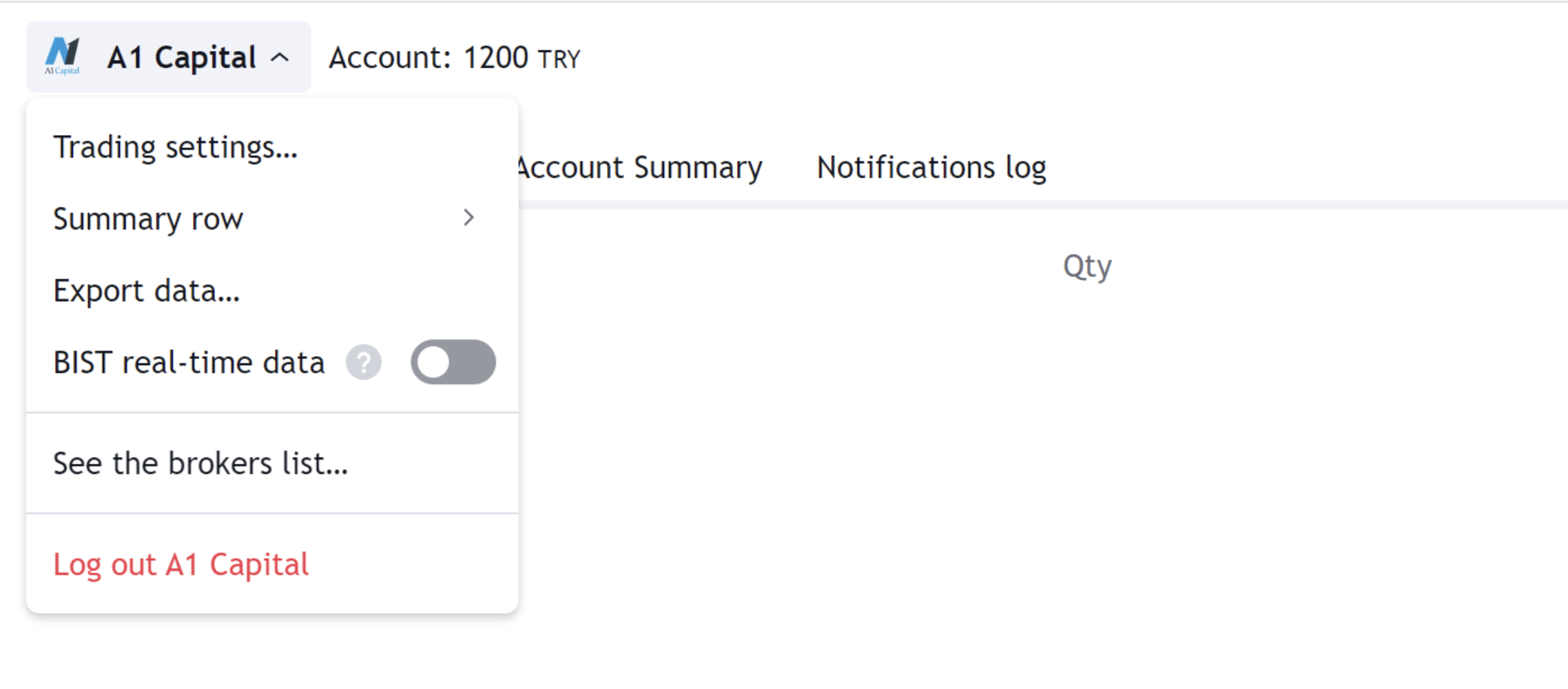
Task: Log out of A1 Capital
Action: coord(181,564)
